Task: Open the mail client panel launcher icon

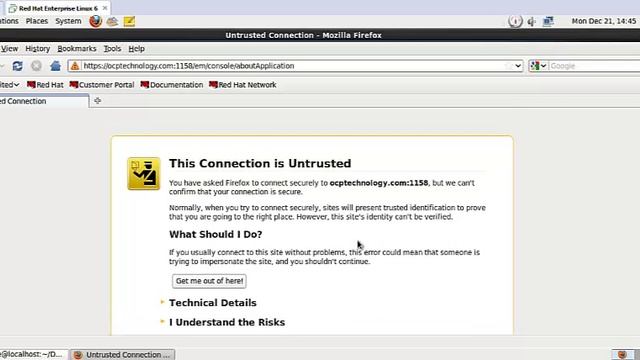Action: pos(112,21)
